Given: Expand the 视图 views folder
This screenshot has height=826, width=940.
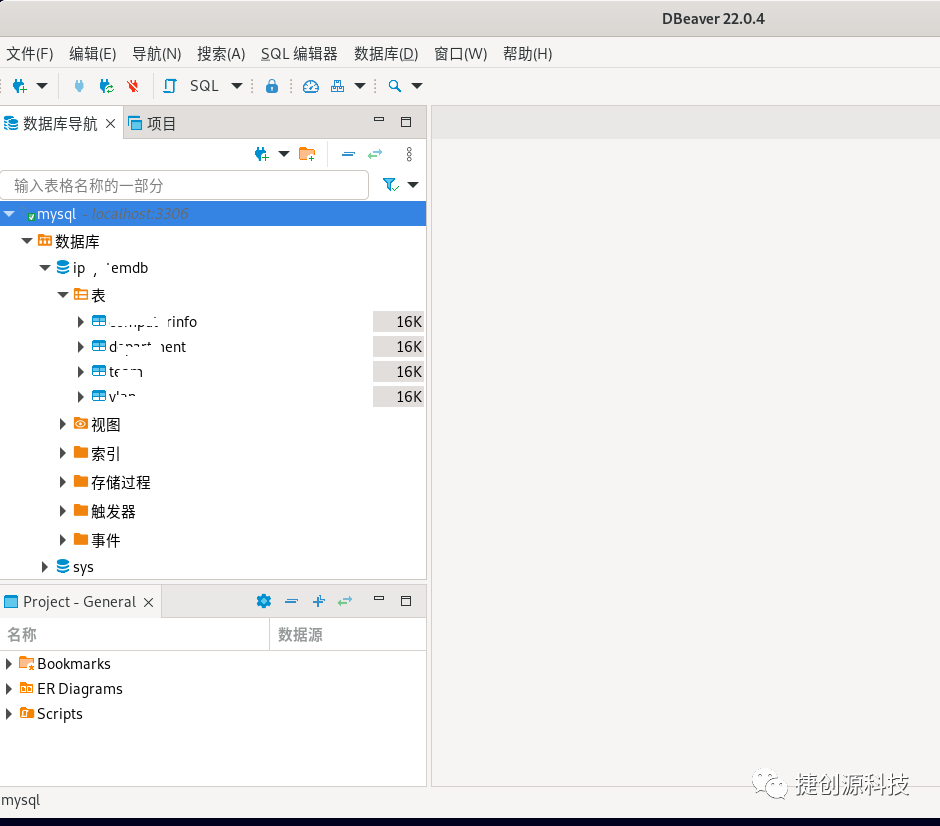Looking at the screenshot, I should [x=62, y=424].
